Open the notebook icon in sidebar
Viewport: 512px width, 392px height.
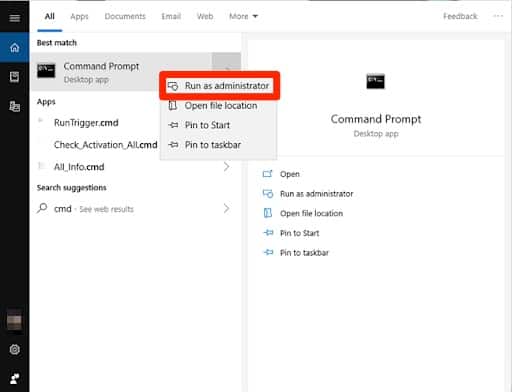click(14, 77)
